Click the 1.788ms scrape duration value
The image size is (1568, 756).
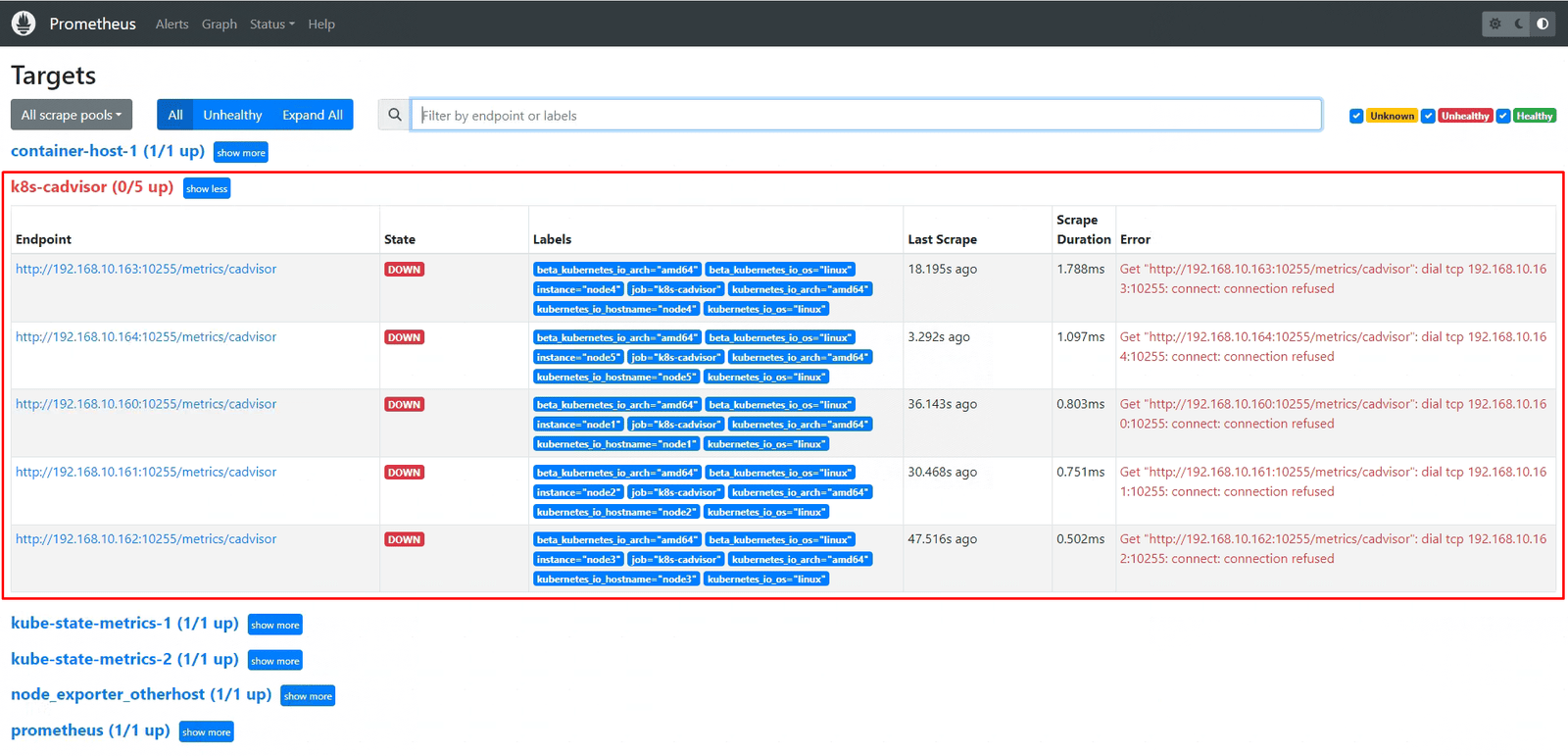(x=1081, y=269)
